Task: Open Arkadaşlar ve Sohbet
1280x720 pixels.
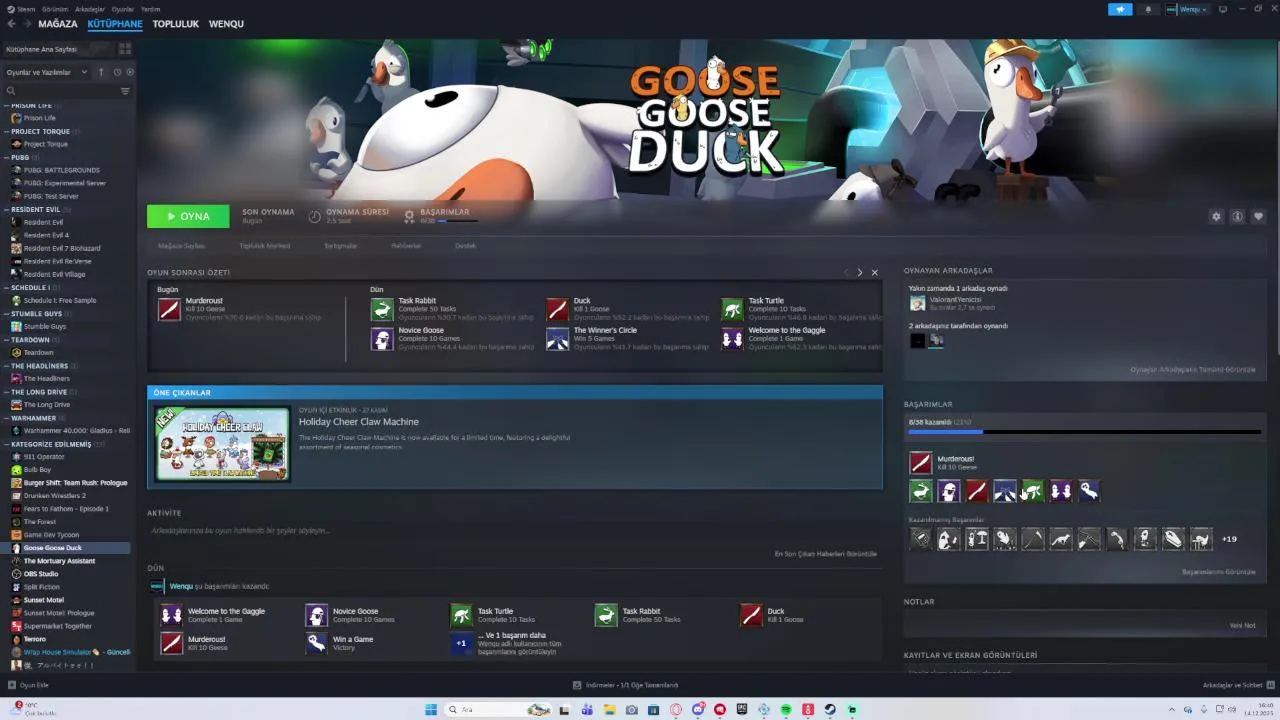Action: click(1237, 685)
